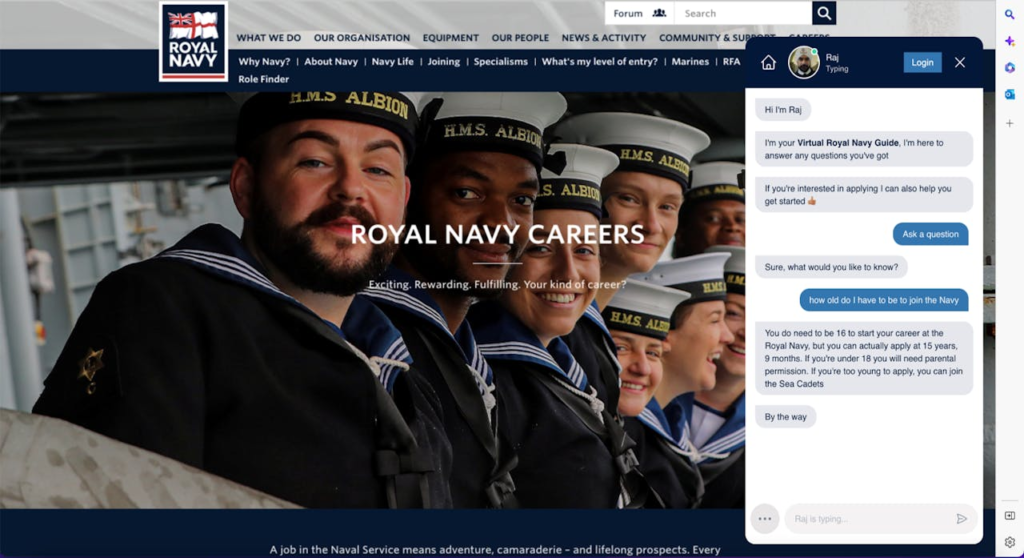
Task: Open the Our Organisation menu
Action: pyautogui.click(x=362, y=38)
